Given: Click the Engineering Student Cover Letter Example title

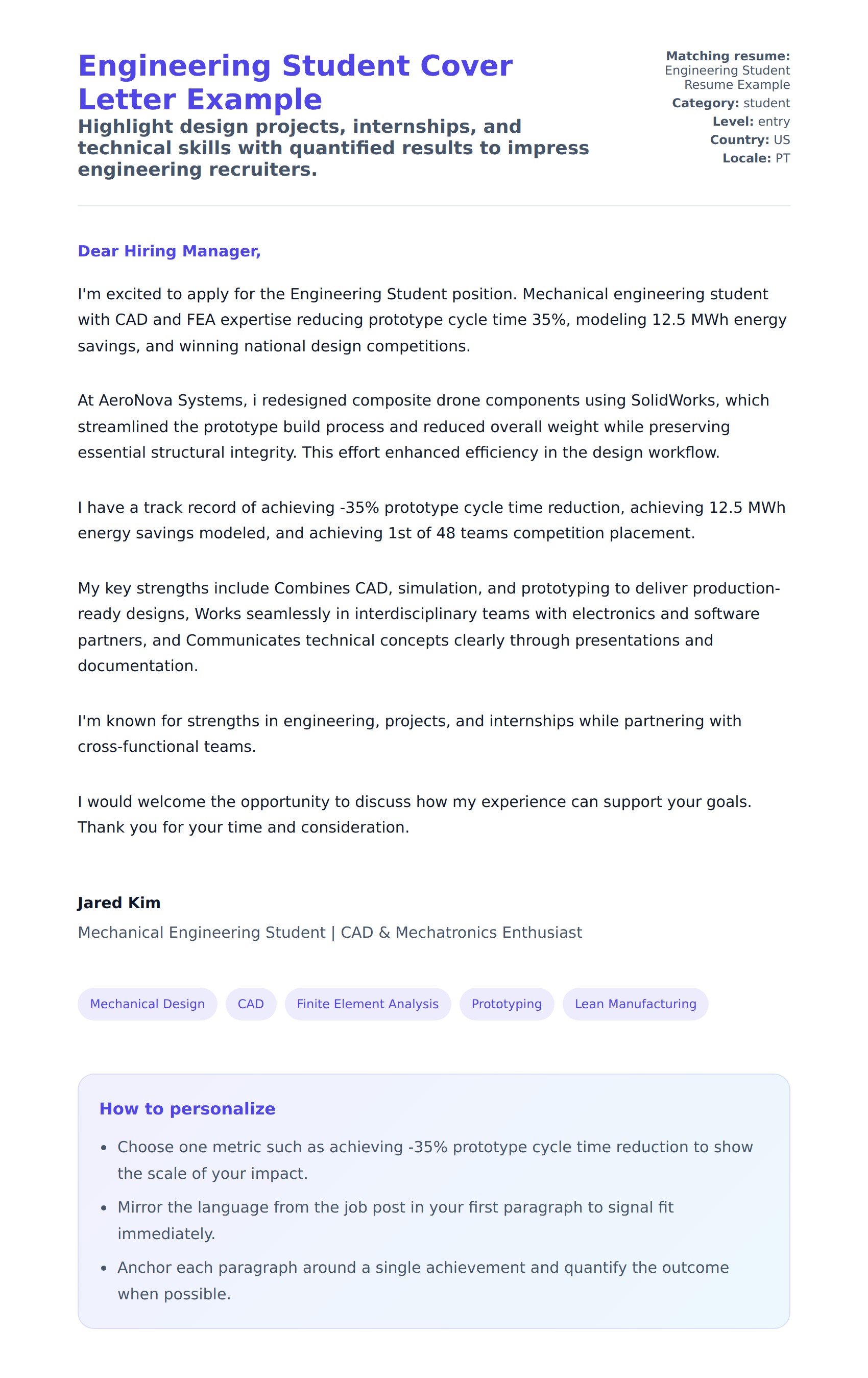Looking at the screenshot, I should 295,82.
